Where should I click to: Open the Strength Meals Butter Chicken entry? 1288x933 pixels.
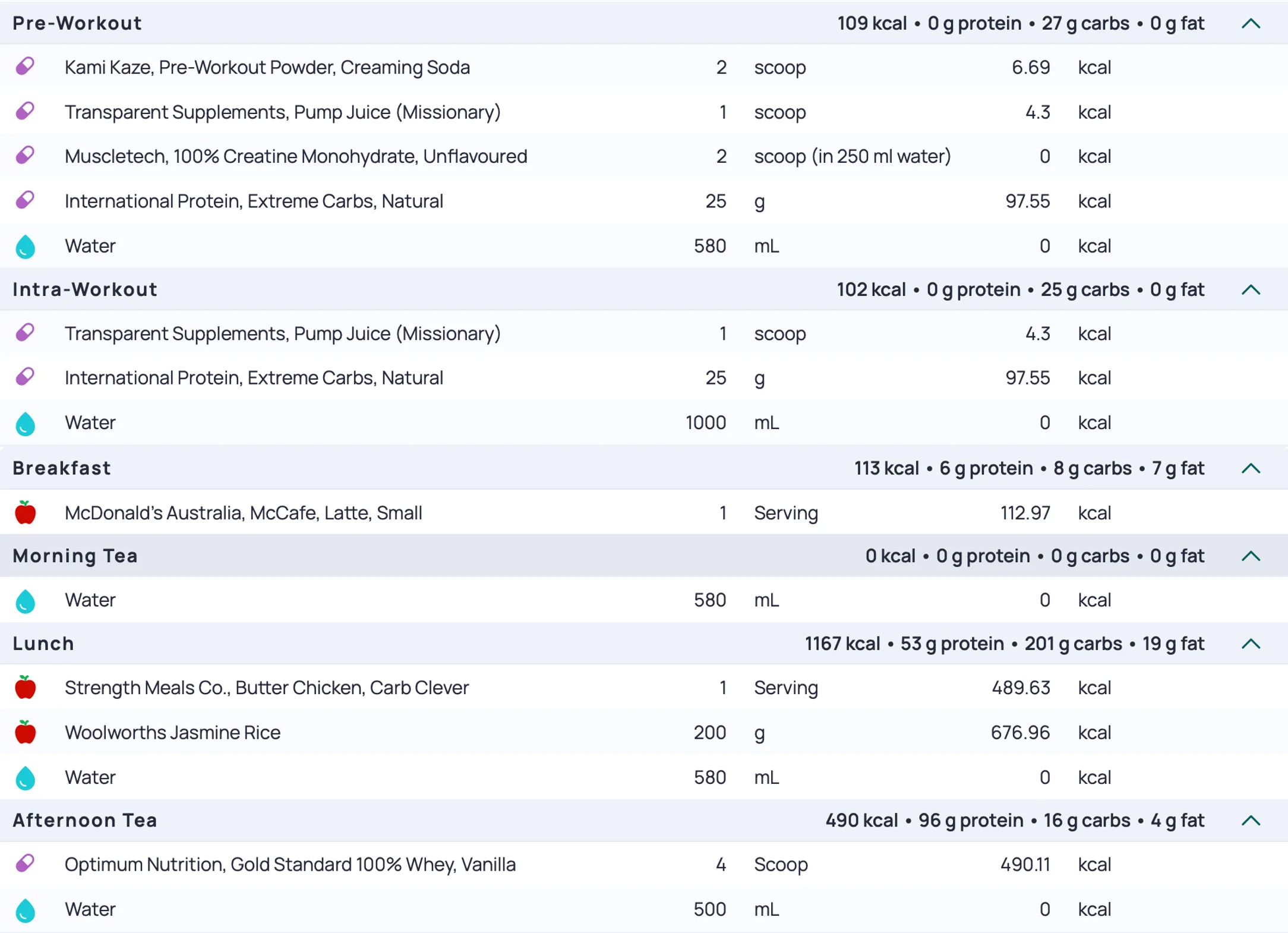pyautogui.click(x=267, y=688)
